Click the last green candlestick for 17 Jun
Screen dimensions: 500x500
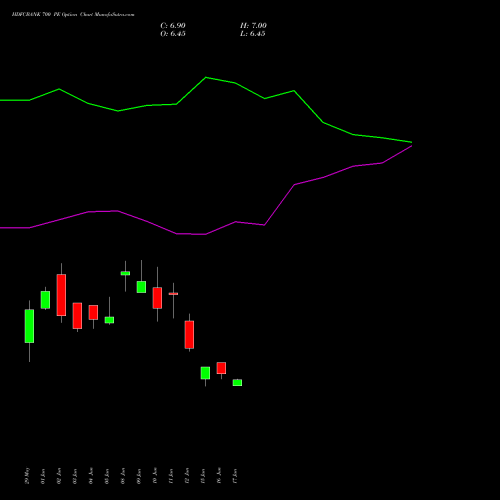(237, 382)
